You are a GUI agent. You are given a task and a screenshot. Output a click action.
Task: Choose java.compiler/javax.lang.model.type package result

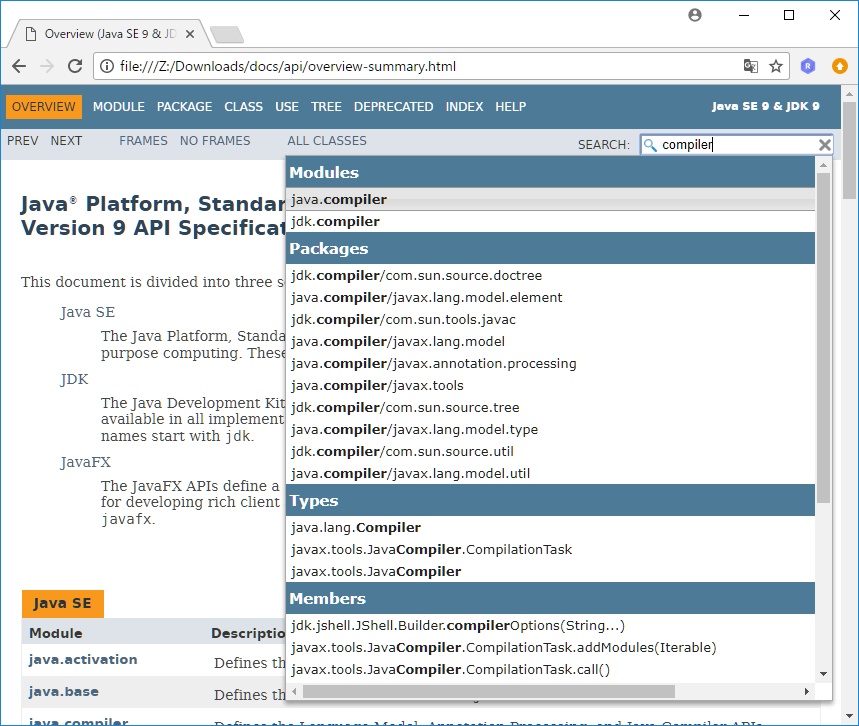[x=551, y=430]
